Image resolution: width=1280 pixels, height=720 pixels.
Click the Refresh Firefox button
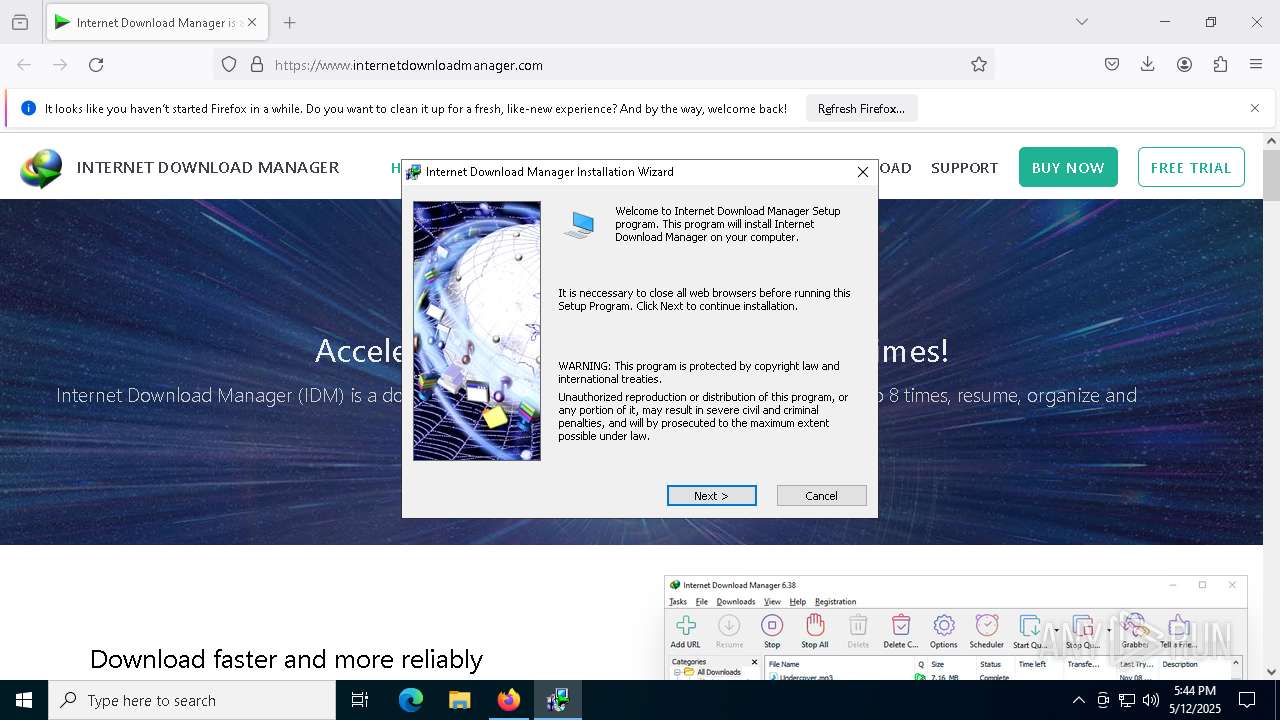tap(861, 108)
